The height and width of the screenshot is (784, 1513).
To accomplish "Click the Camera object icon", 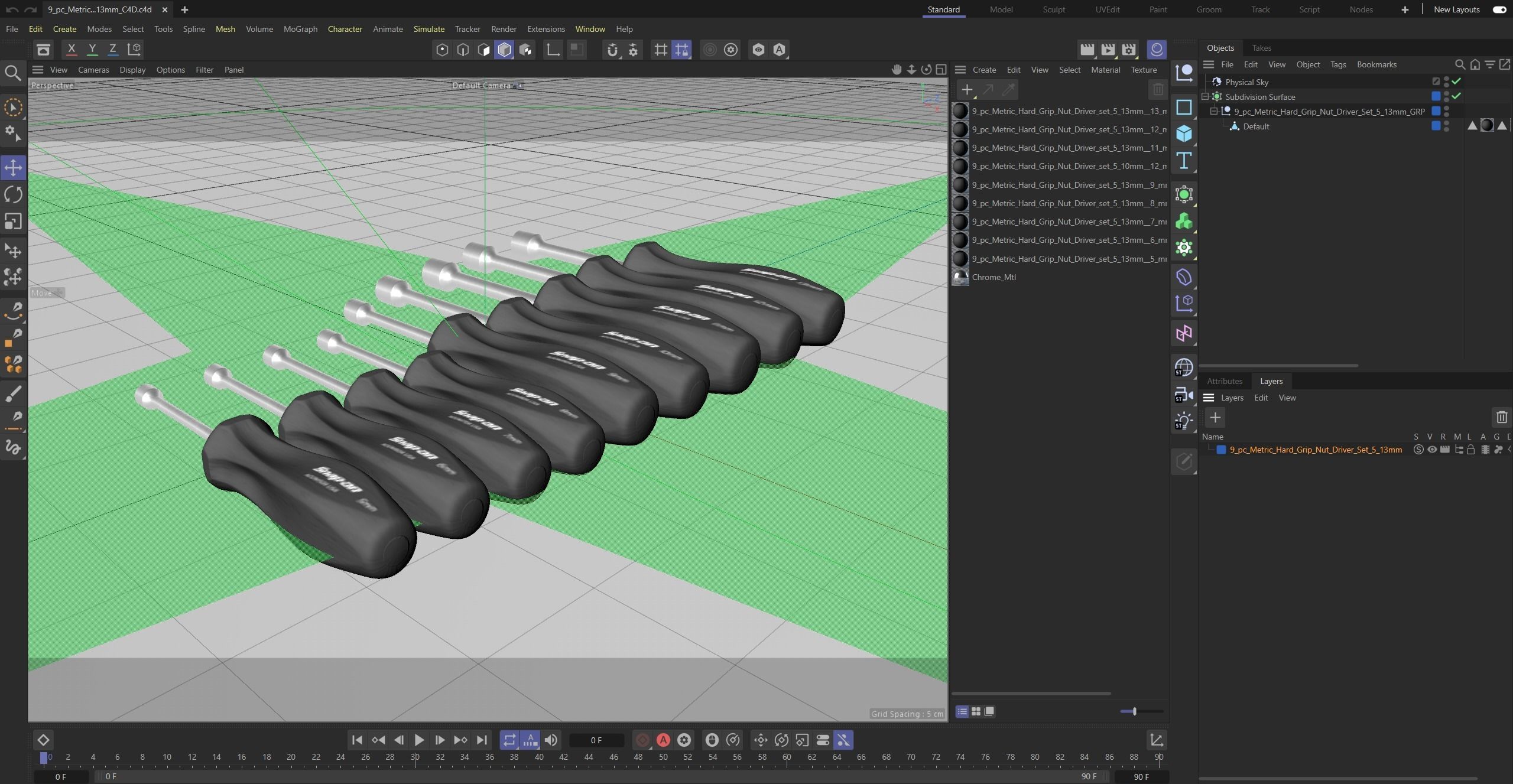I will pyautogui.click(x=1183, y=394).
